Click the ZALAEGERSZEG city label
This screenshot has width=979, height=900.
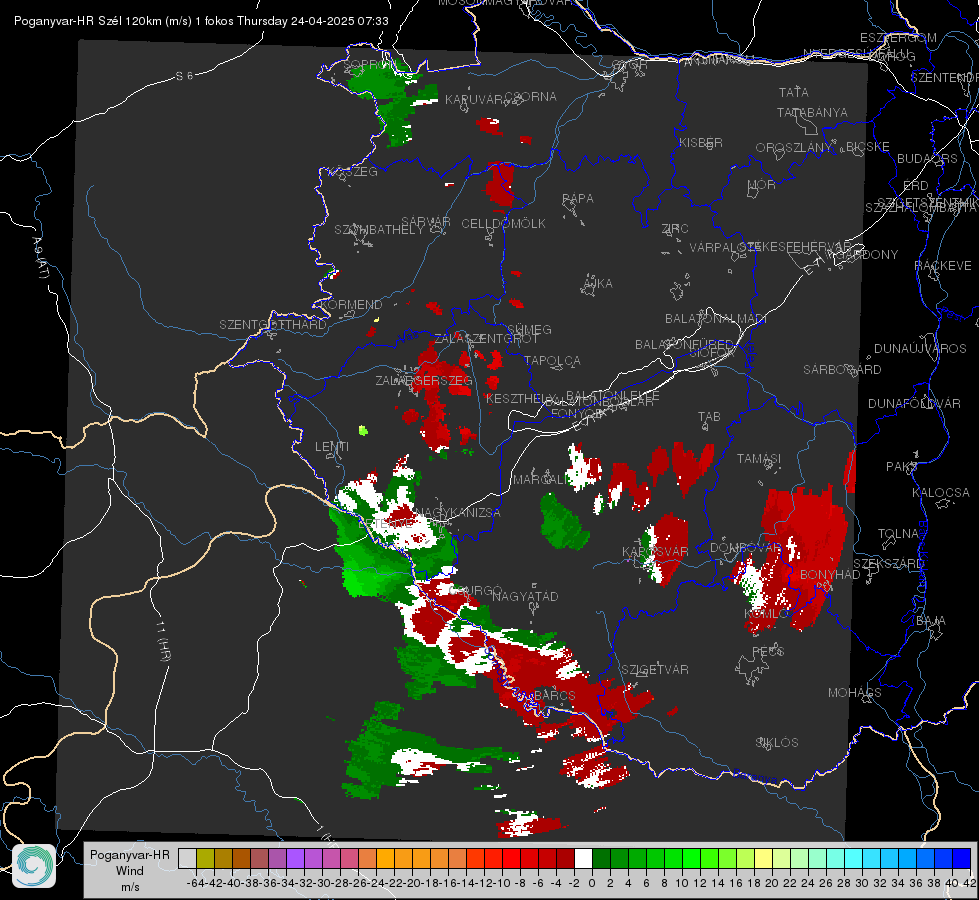pyautogui.click(x=424, y=380)
